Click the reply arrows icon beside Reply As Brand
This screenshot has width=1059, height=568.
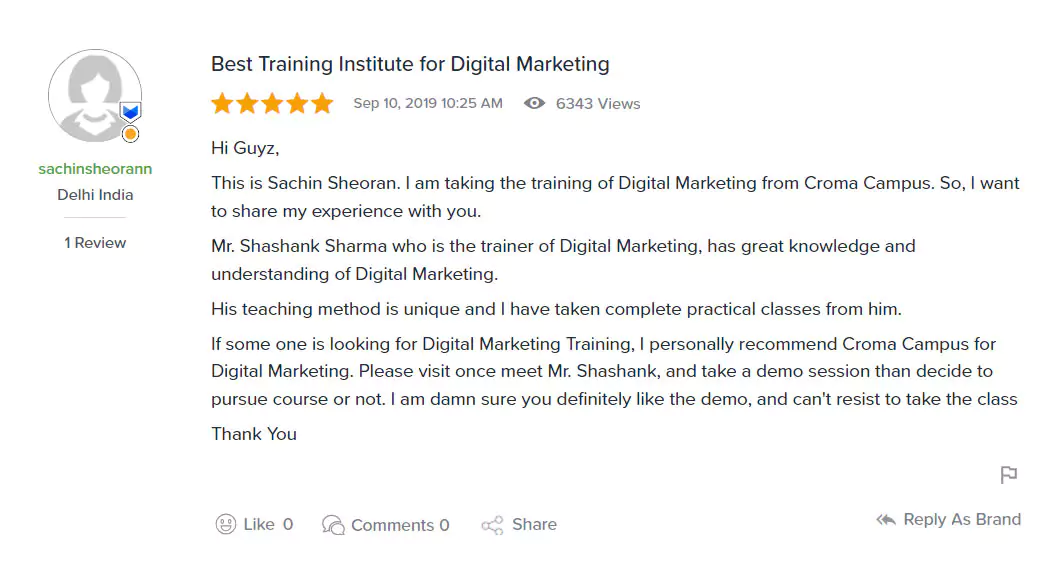point(885,520)
